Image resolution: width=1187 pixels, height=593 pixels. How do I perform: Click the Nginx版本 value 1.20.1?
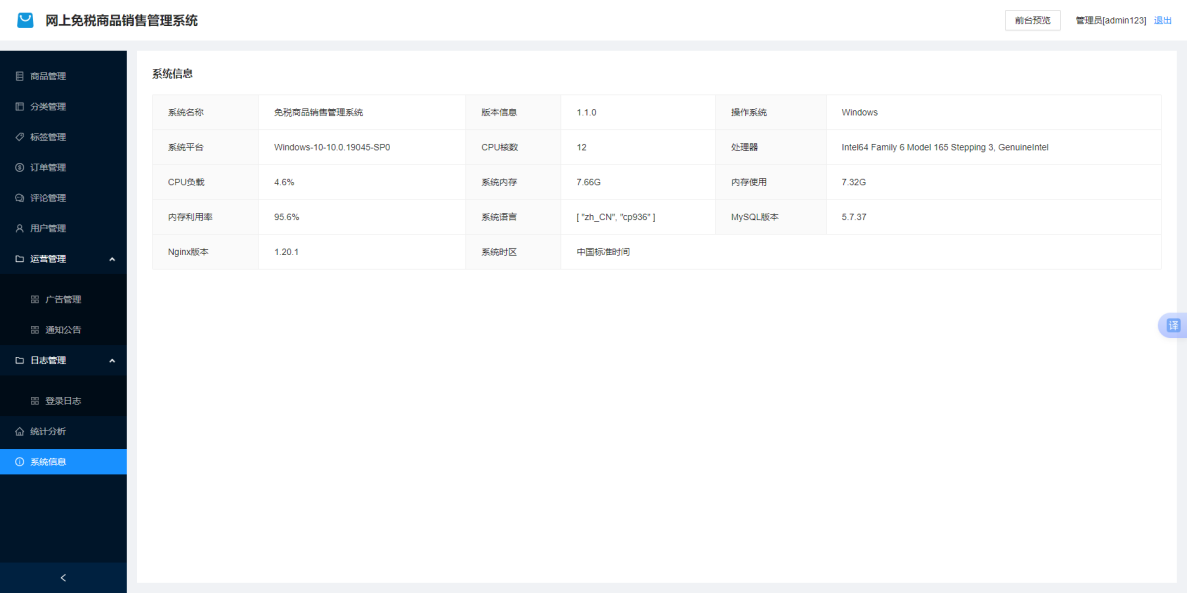pyautogui.click(x=286, y=251)
